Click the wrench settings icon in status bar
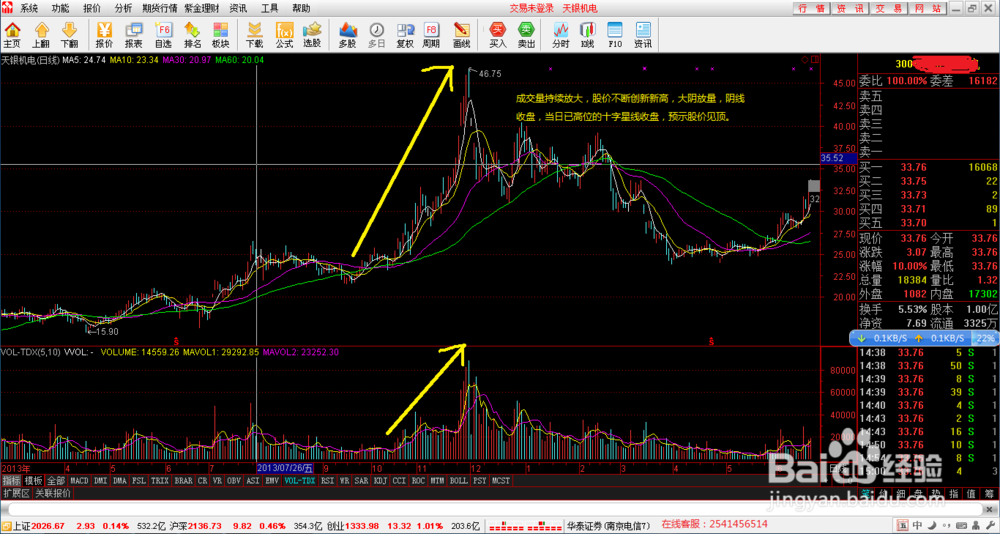This screenshot has height=534, width=1000. 990,525
